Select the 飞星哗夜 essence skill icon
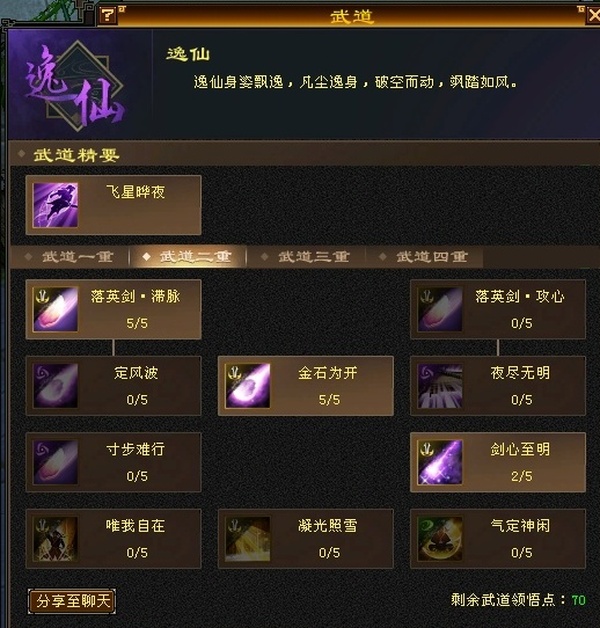 55,205
